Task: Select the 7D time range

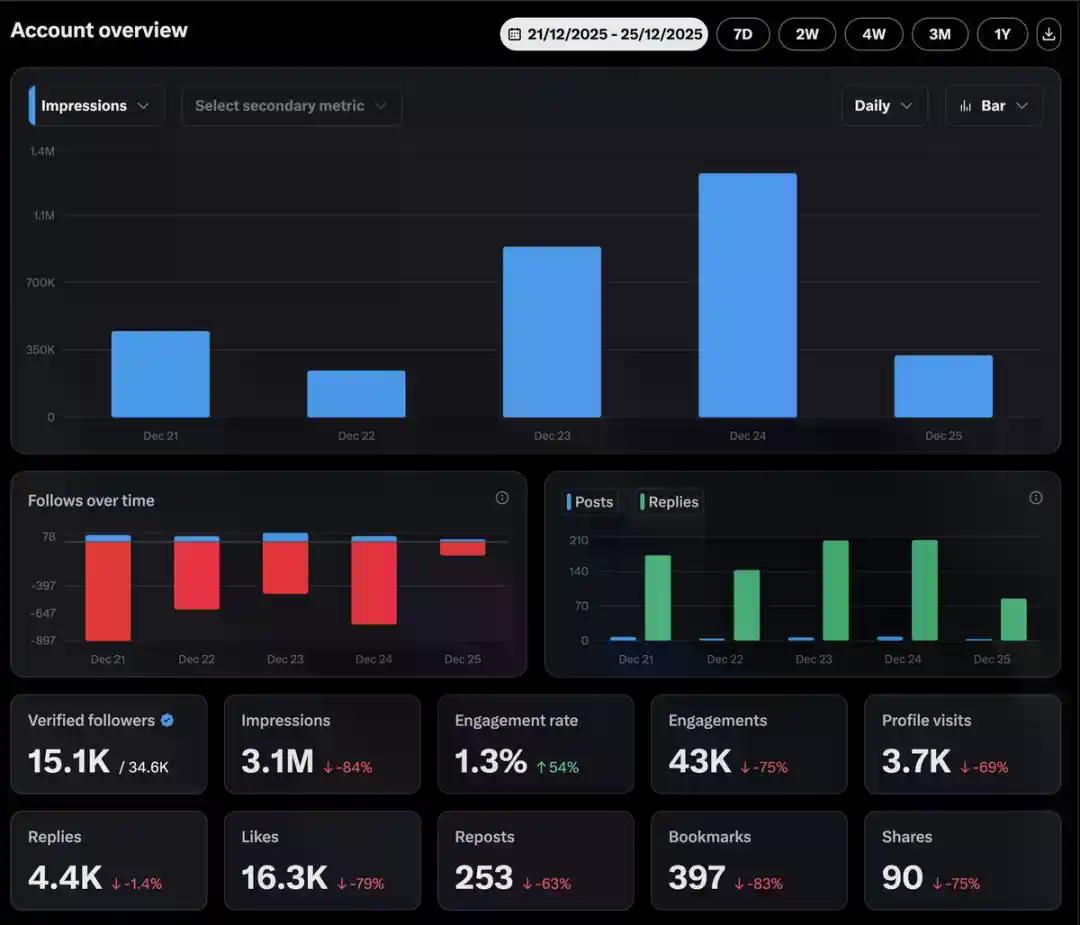Action: click(x=743, y=34)
